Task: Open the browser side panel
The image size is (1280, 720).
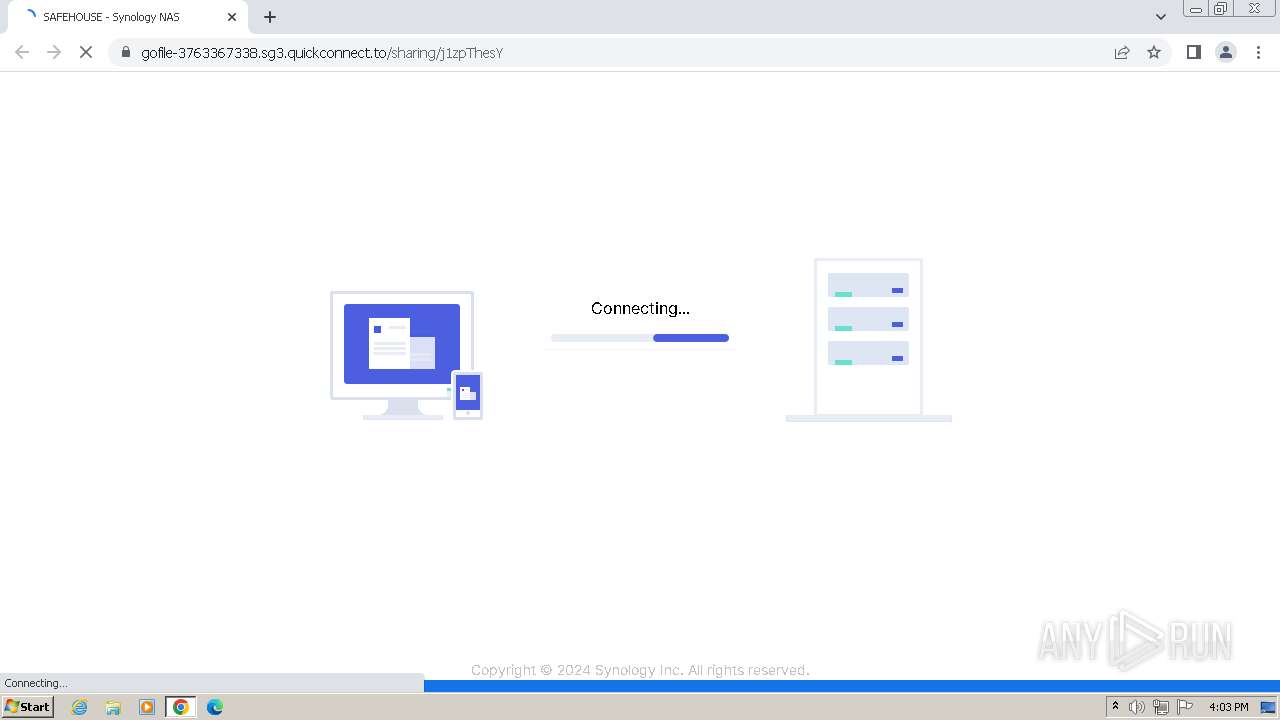Action: (1193, 52)
